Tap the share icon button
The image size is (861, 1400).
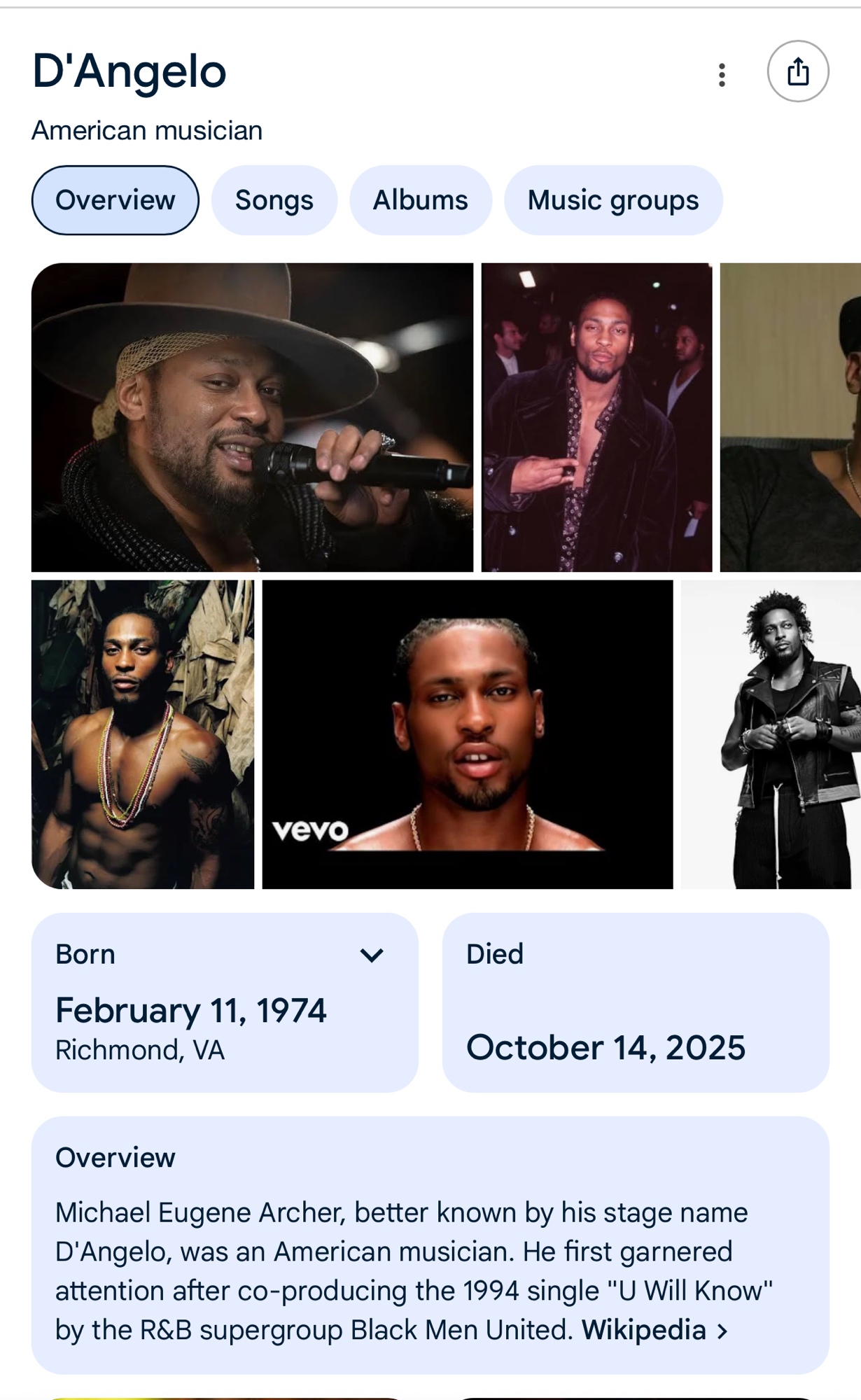(x=798, y=71)
